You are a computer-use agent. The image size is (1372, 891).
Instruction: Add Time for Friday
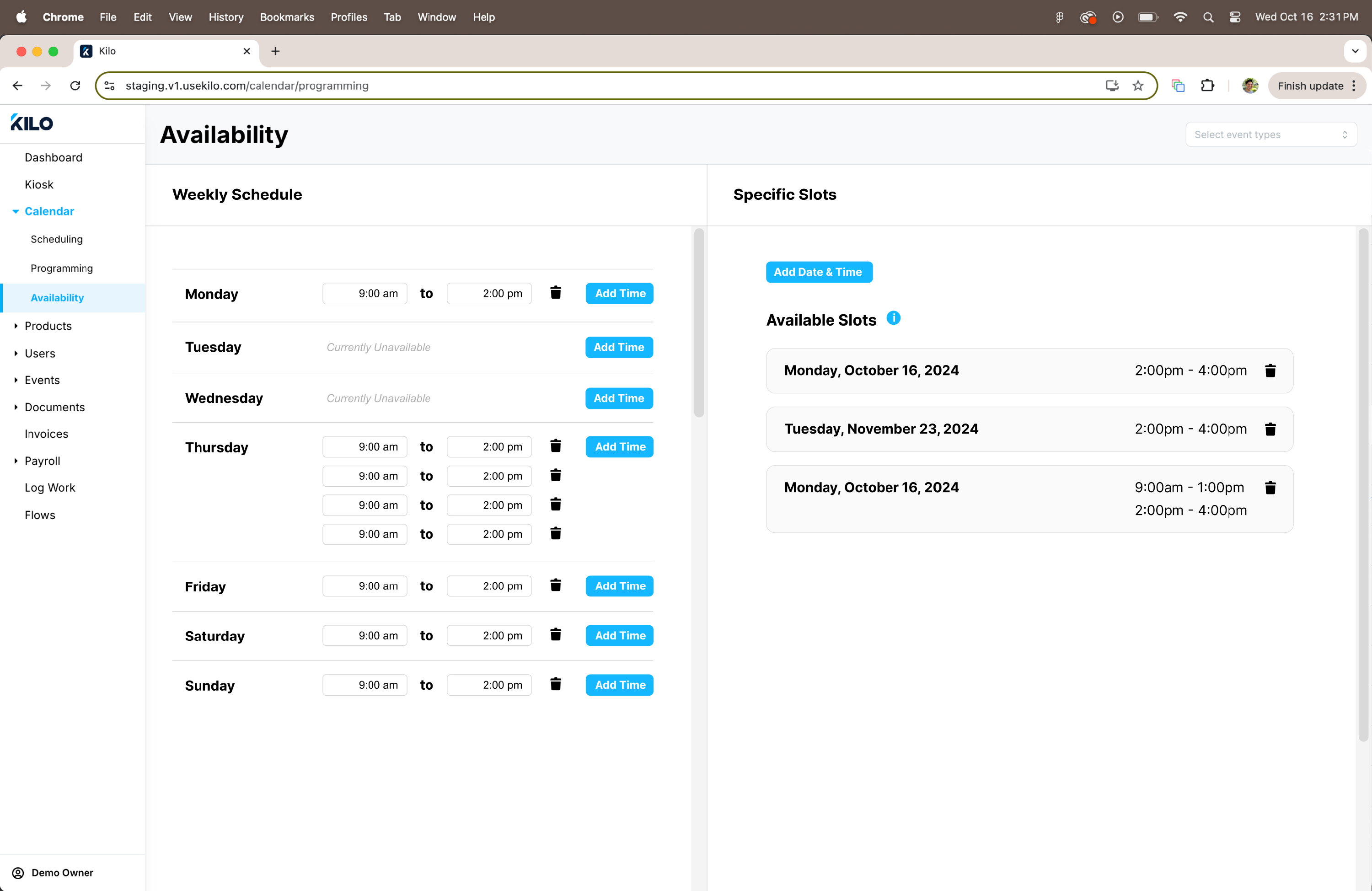tap(620, 585)
